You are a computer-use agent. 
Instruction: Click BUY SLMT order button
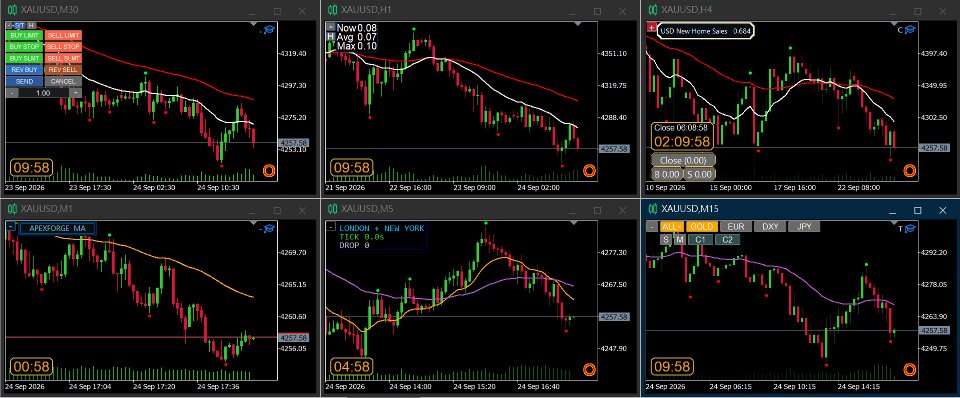coord(24,58)
